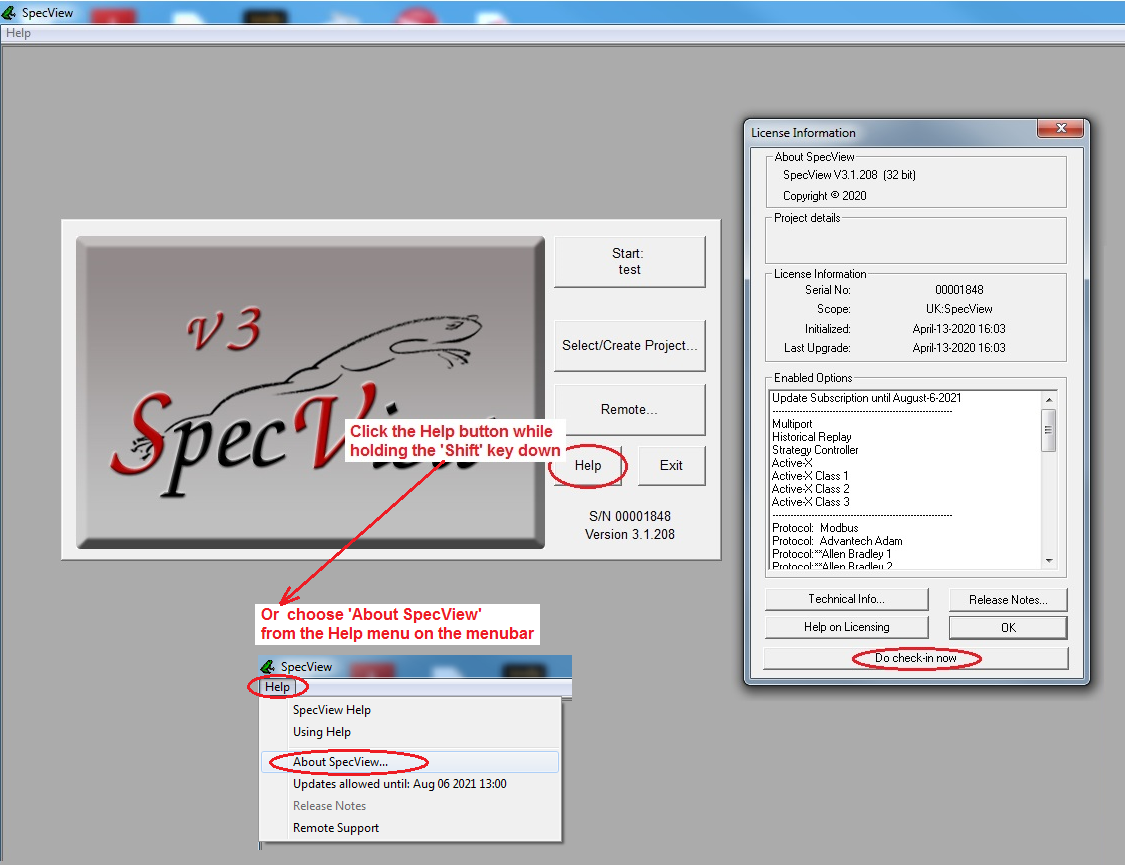Choose 'About SpecView...' from the Help menu
1125x865 pixels.
coord(340,762)
